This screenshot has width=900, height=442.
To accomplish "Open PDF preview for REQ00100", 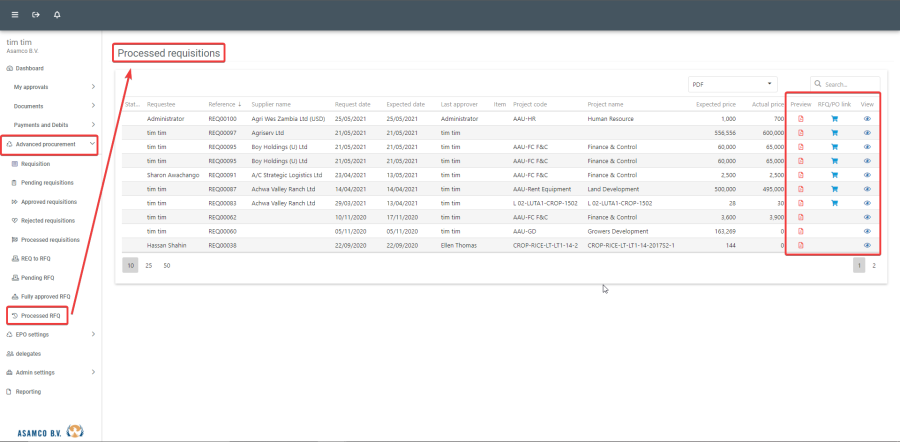I will 801,118.
